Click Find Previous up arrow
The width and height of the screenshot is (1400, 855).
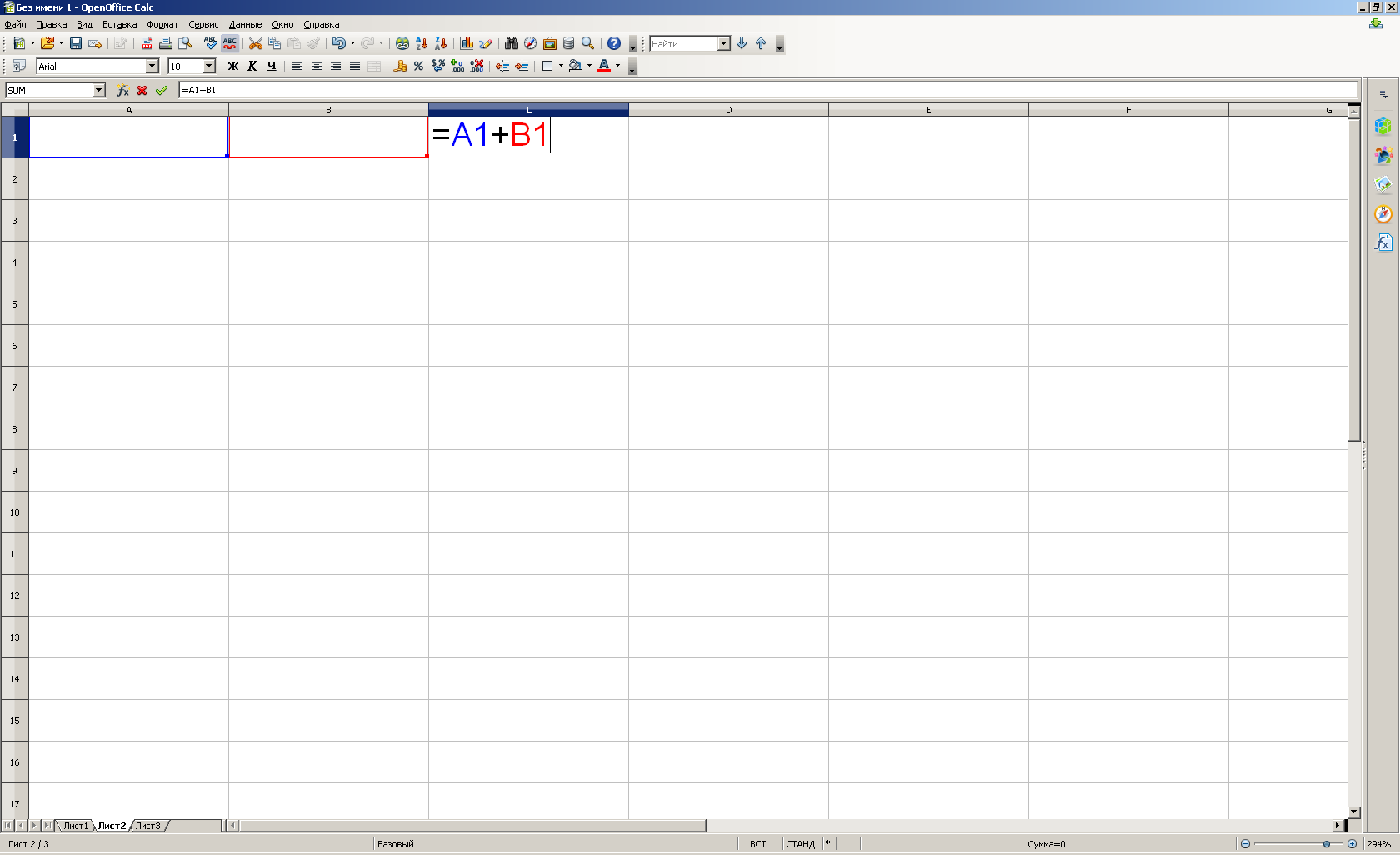(761, 43)
